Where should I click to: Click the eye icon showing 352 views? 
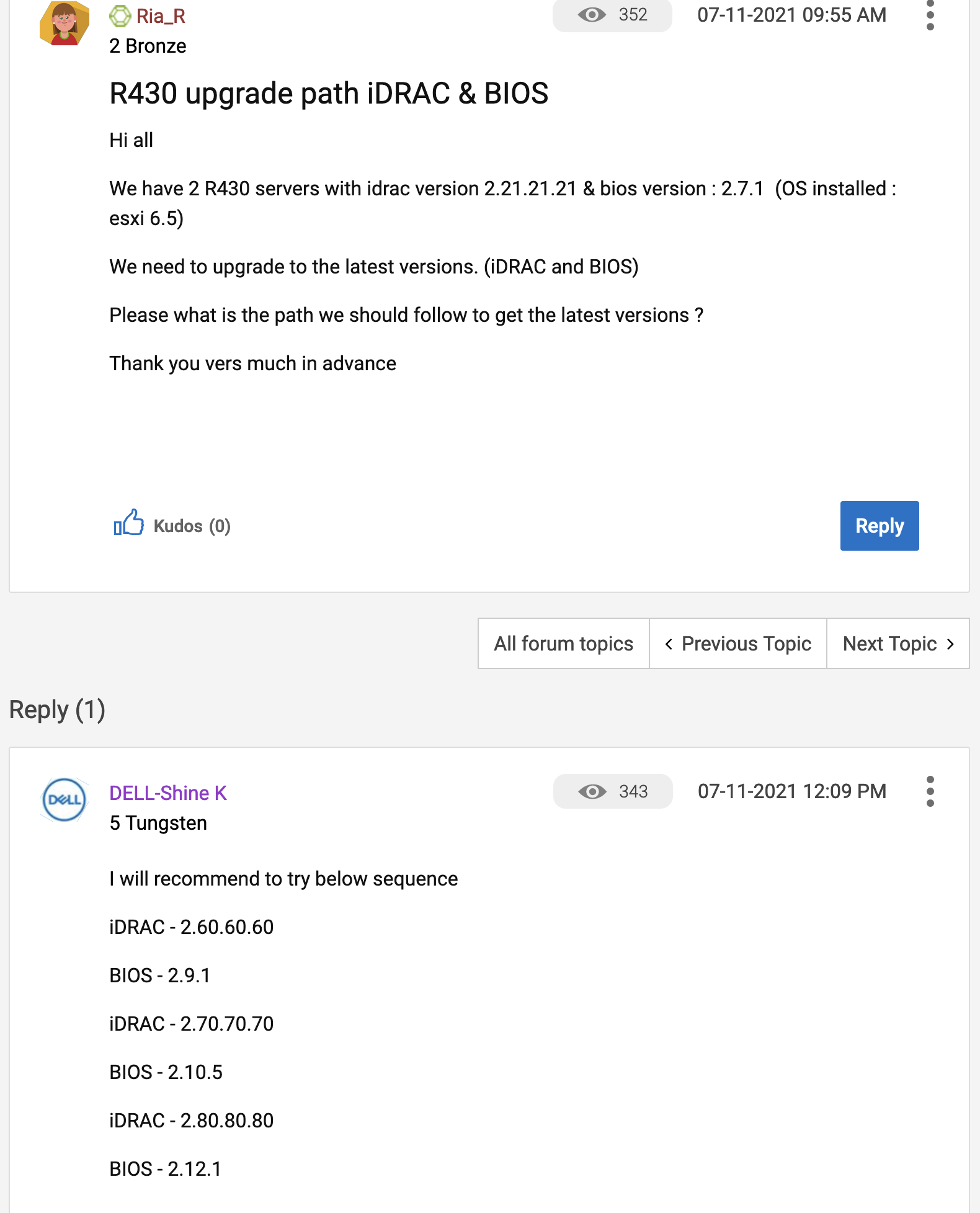pyautogui.click(x=592, y=15)
